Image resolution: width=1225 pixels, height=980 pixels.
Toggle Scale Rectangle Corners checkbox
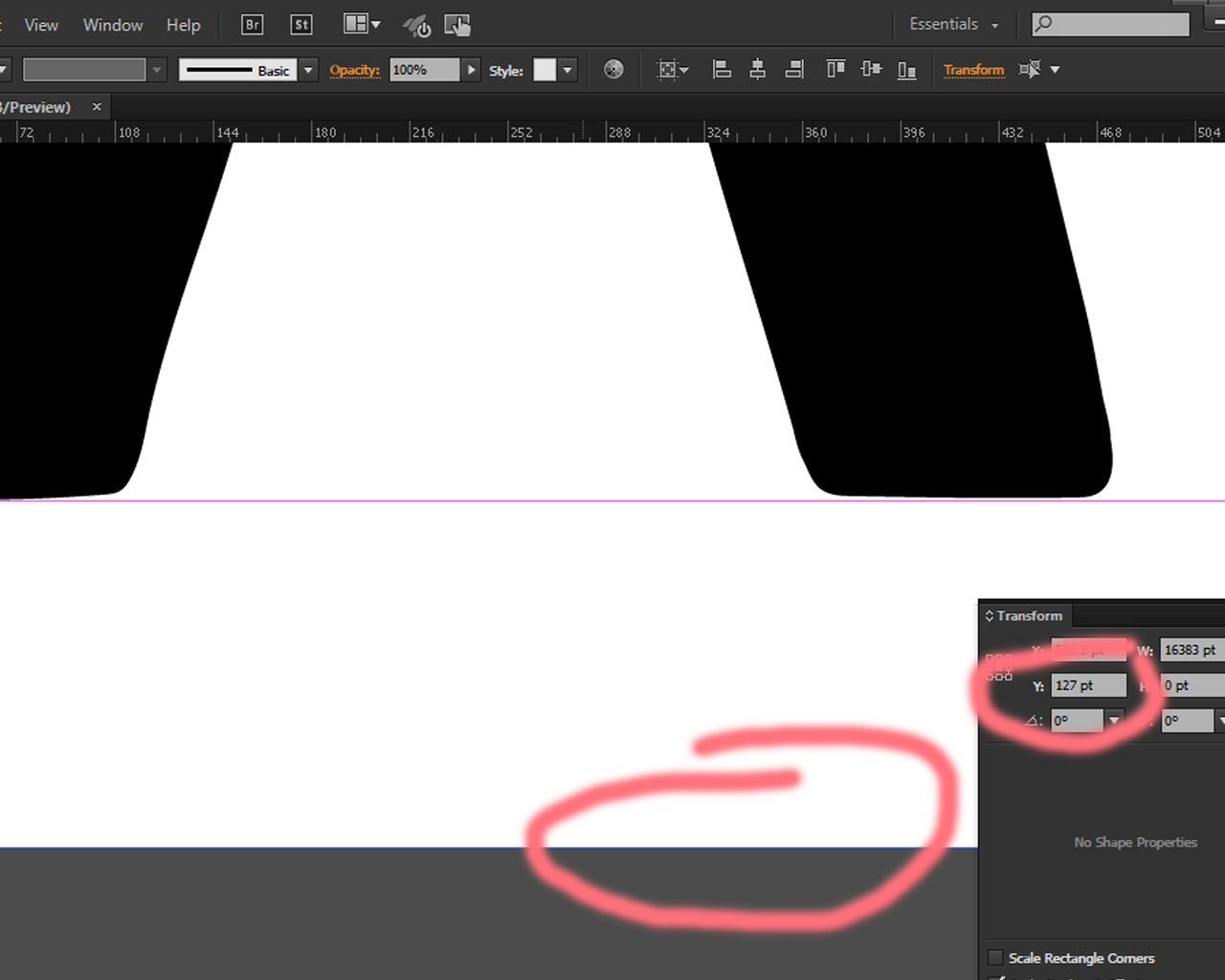995,958
